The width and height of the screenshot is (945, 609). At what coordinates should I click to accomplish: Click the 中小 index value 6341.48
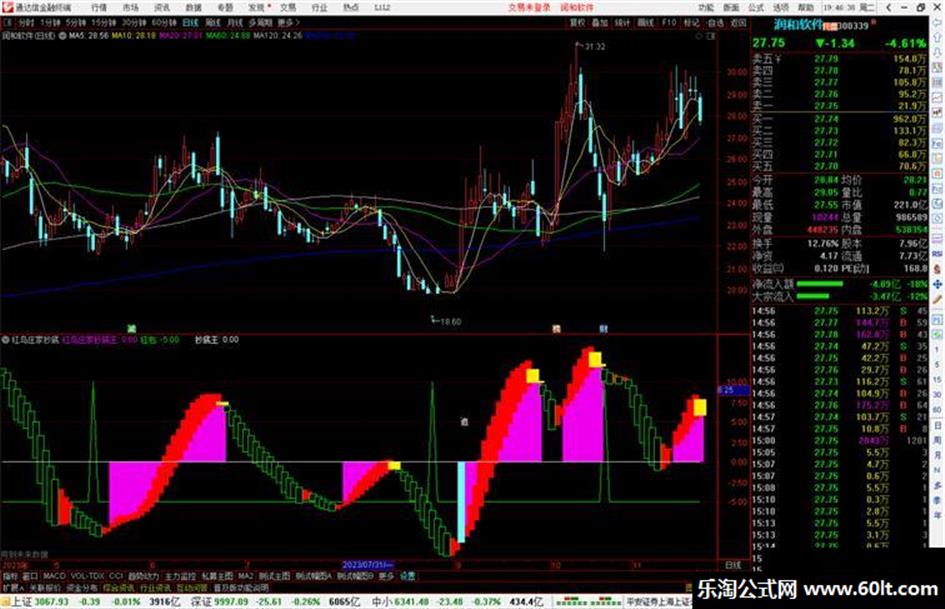(410, 601)
